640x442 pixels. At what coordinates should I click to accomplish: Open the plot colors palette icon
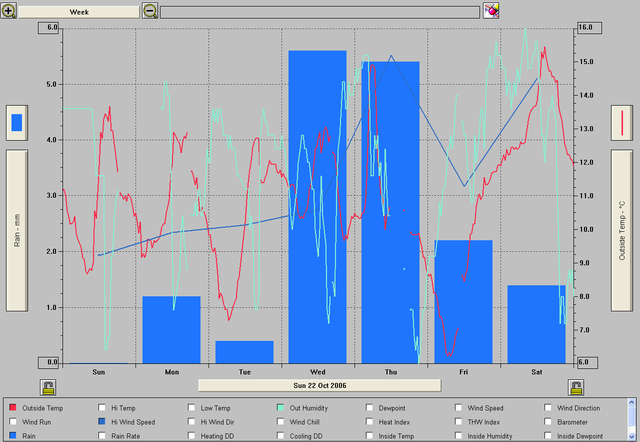click(491, 11)
